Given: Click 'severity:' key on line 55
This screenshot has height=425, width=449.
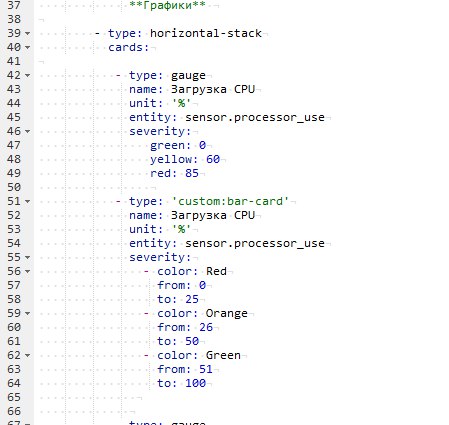Looking at the screenshot, I should [x=160, y=258].
